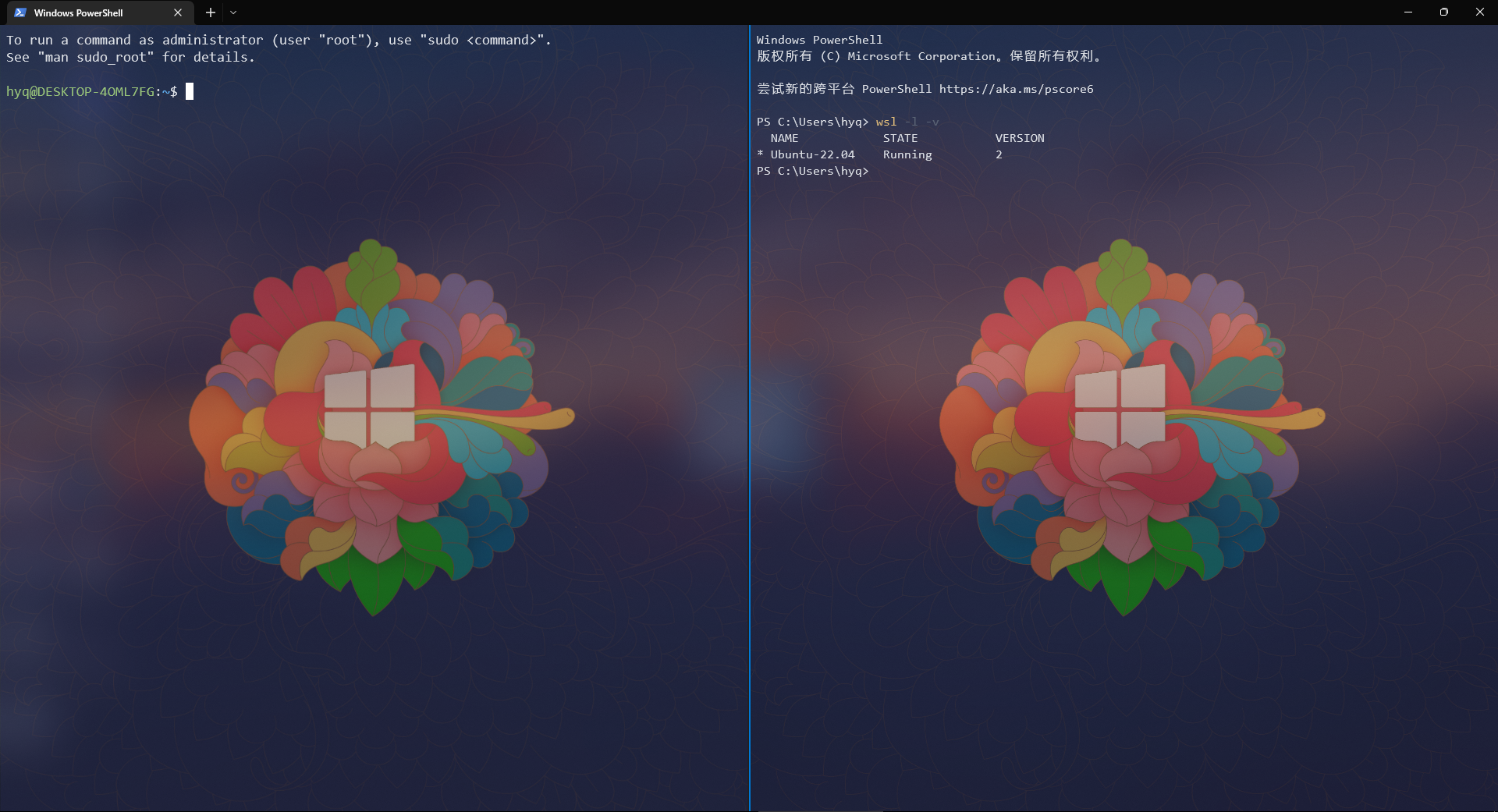Click the 'To run a command as administrator' line
This screenshot has height=812, width=1498.
click(279, 40)
